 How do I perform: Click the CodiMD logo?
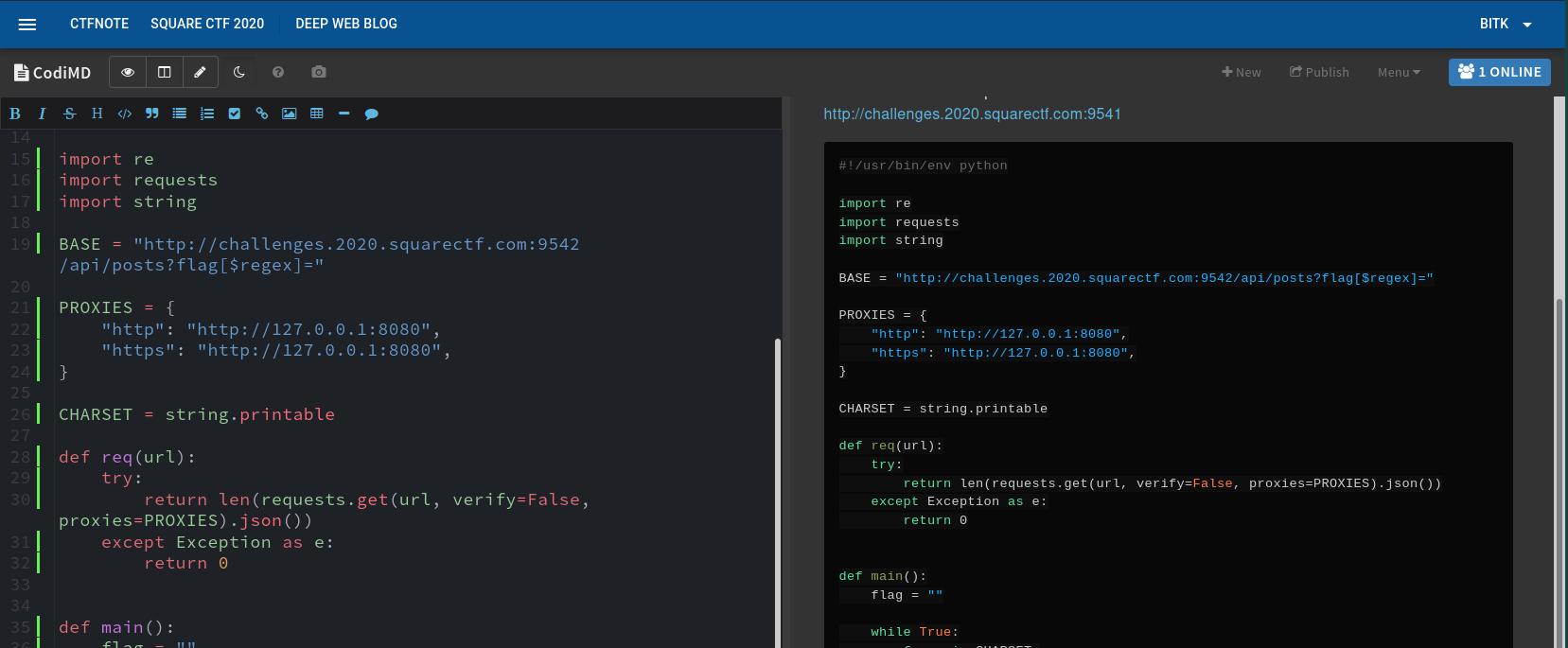coord(53,72)
